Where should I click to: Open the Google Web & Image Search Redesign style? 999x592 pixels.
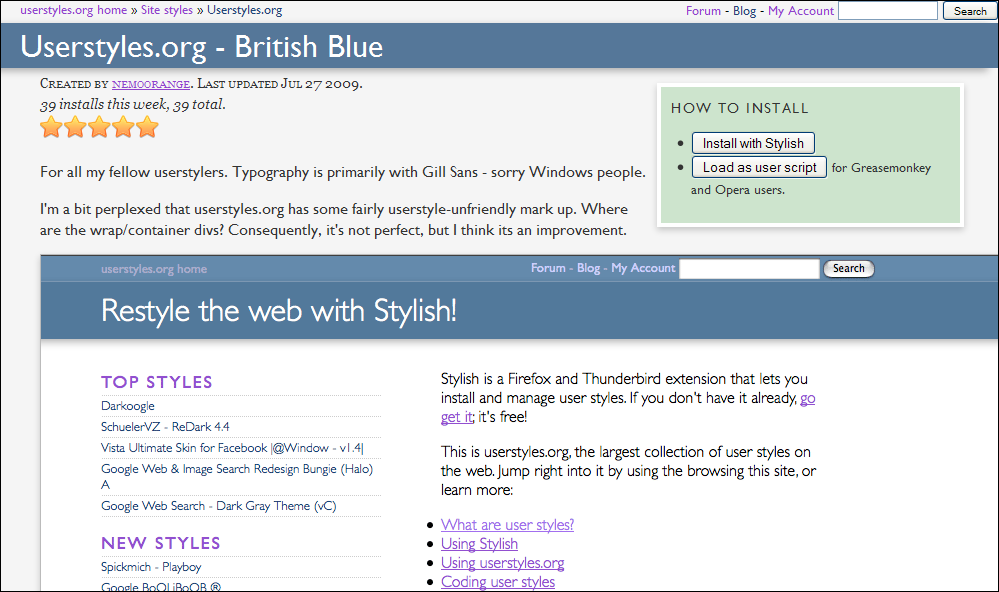click(x=237, y=477)
